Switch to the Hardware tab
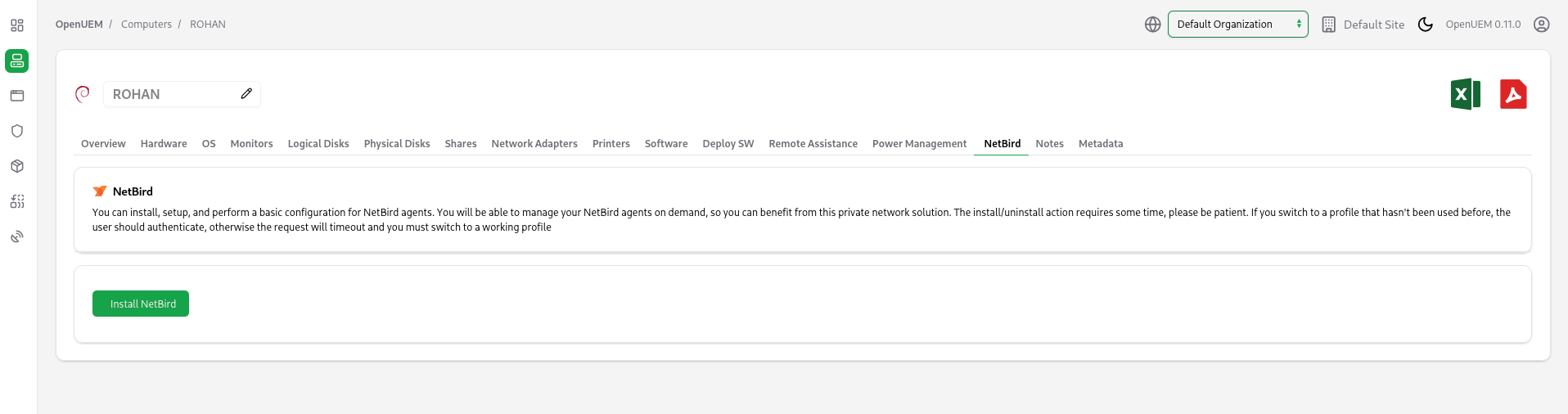Image resolution: width=1568 pixels, height=414 pixels. [164, 144]
